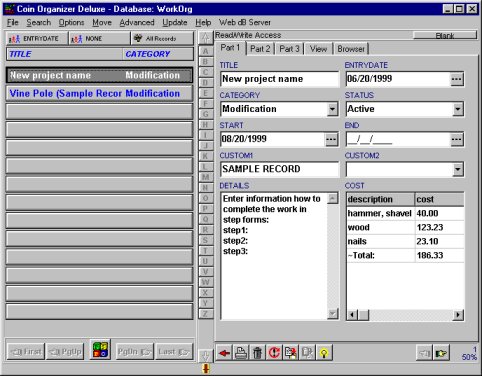Click the yellow light bulb icon

324,353
